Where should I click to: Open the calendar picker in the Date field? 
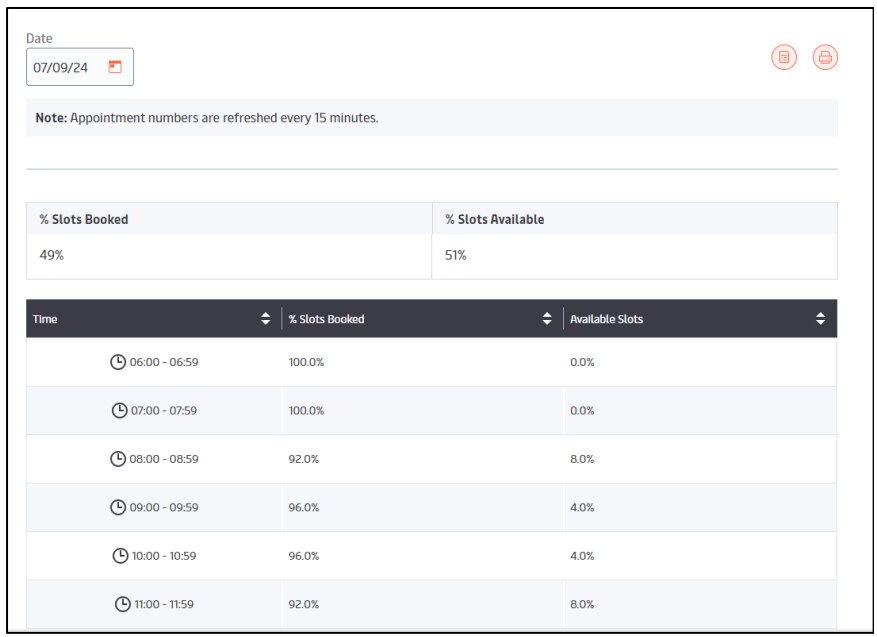coord(115,67)
